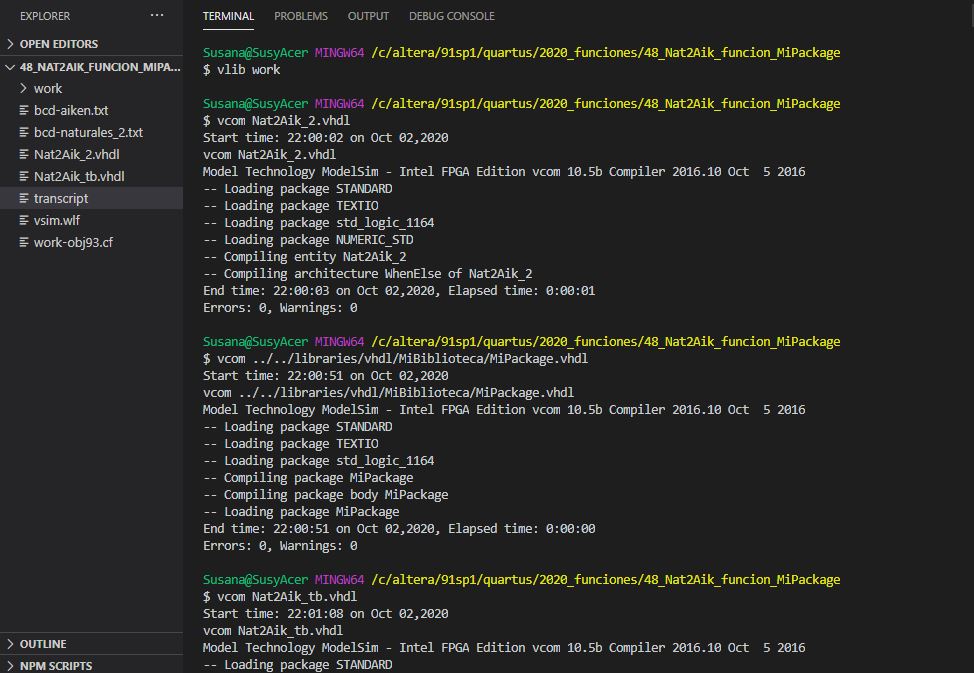Screen dimensions: 974x673
Task: Switch to the Output tab
Action: 368,16
